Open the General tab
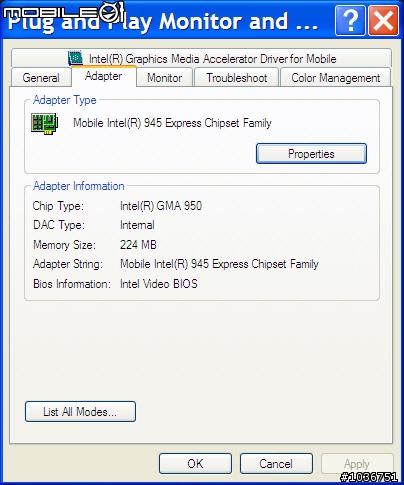 (41, 77)
